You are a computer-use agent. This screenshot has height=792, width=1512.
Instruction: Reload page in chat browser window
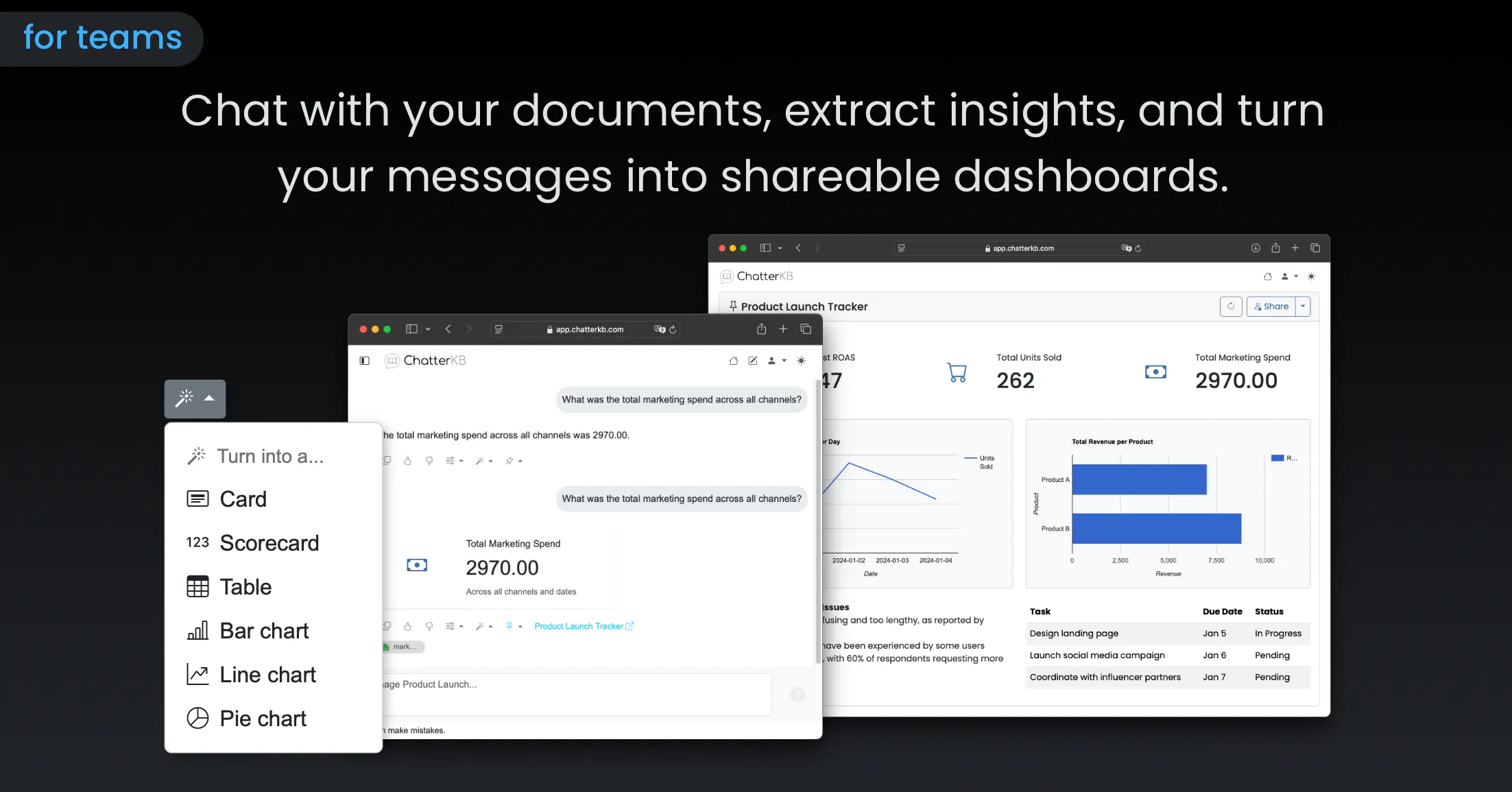tap(673, 329)
